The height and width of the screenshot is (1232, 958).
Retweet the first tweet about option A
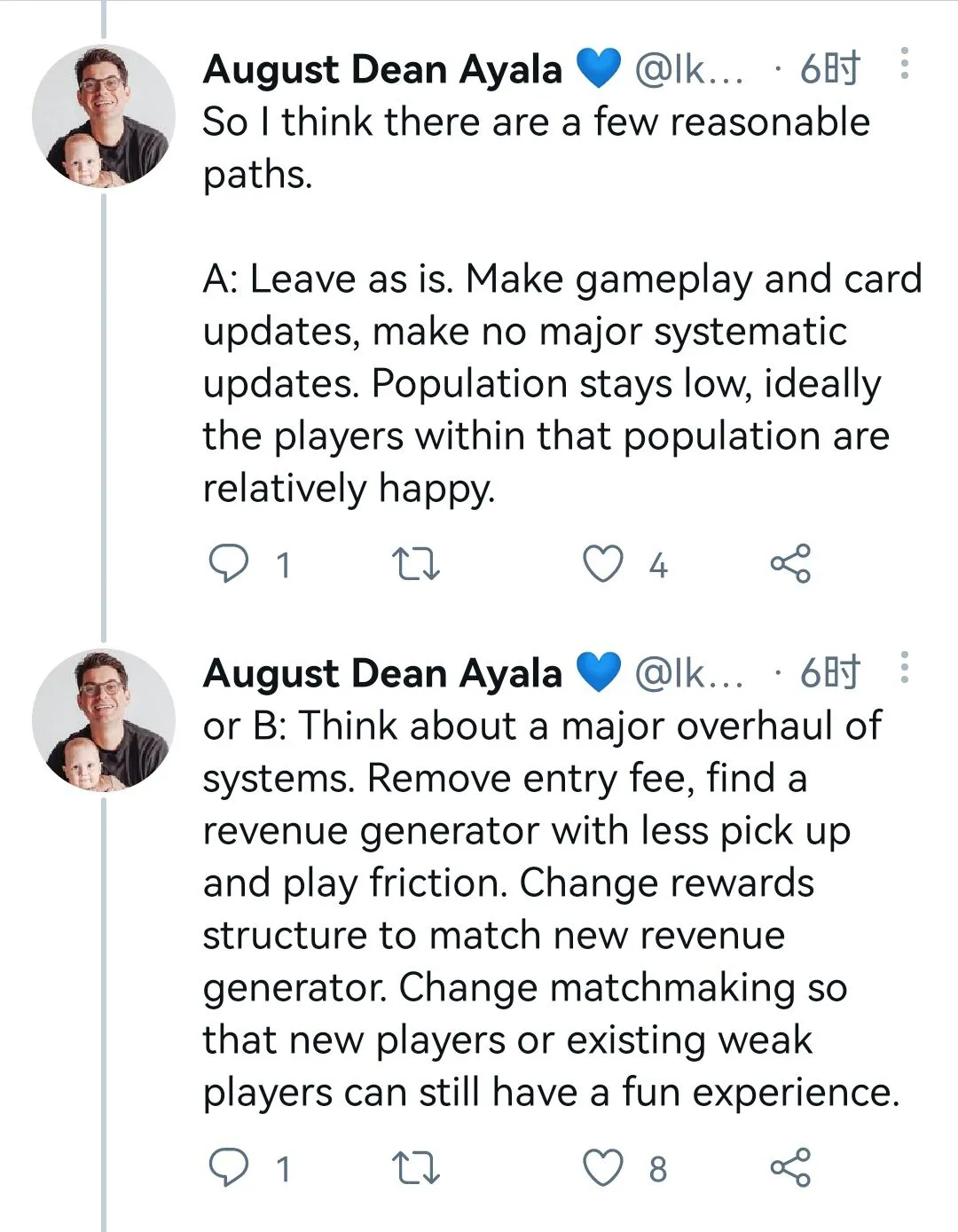pyautogui.click(x=416, y=564)
